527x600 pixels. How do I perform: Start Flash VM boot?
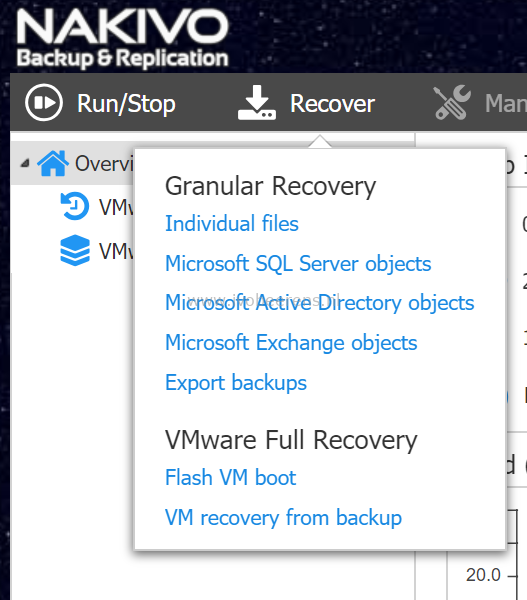(230, 477)
